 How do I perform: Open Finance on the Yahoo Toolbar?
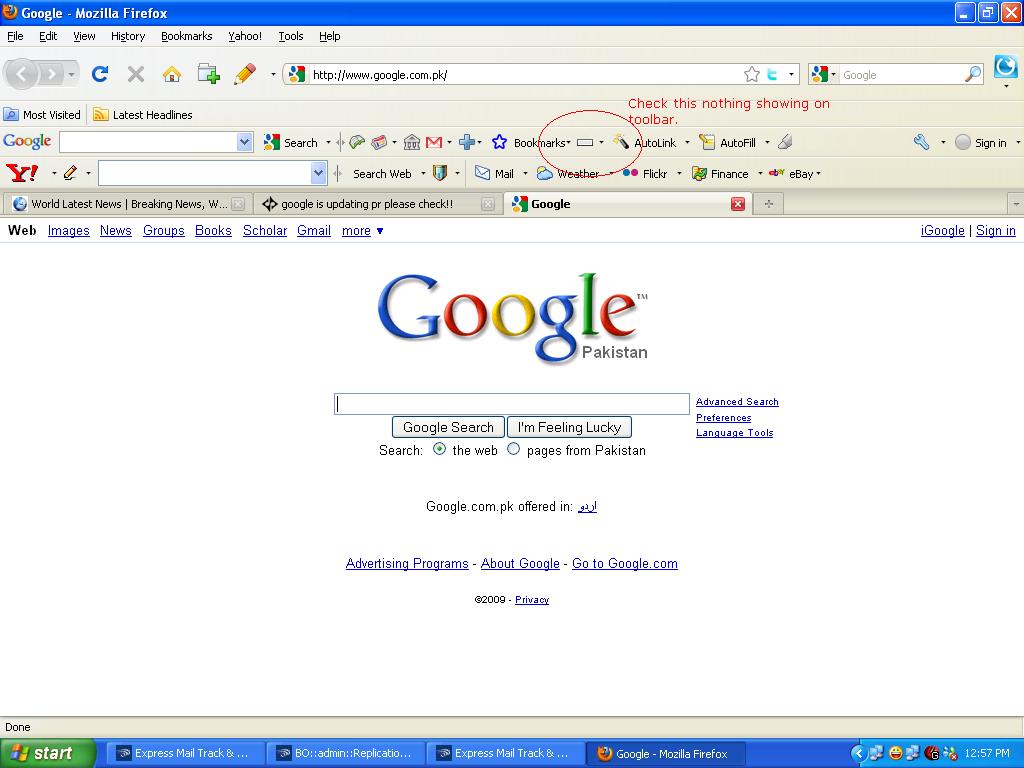pos(720,174)
